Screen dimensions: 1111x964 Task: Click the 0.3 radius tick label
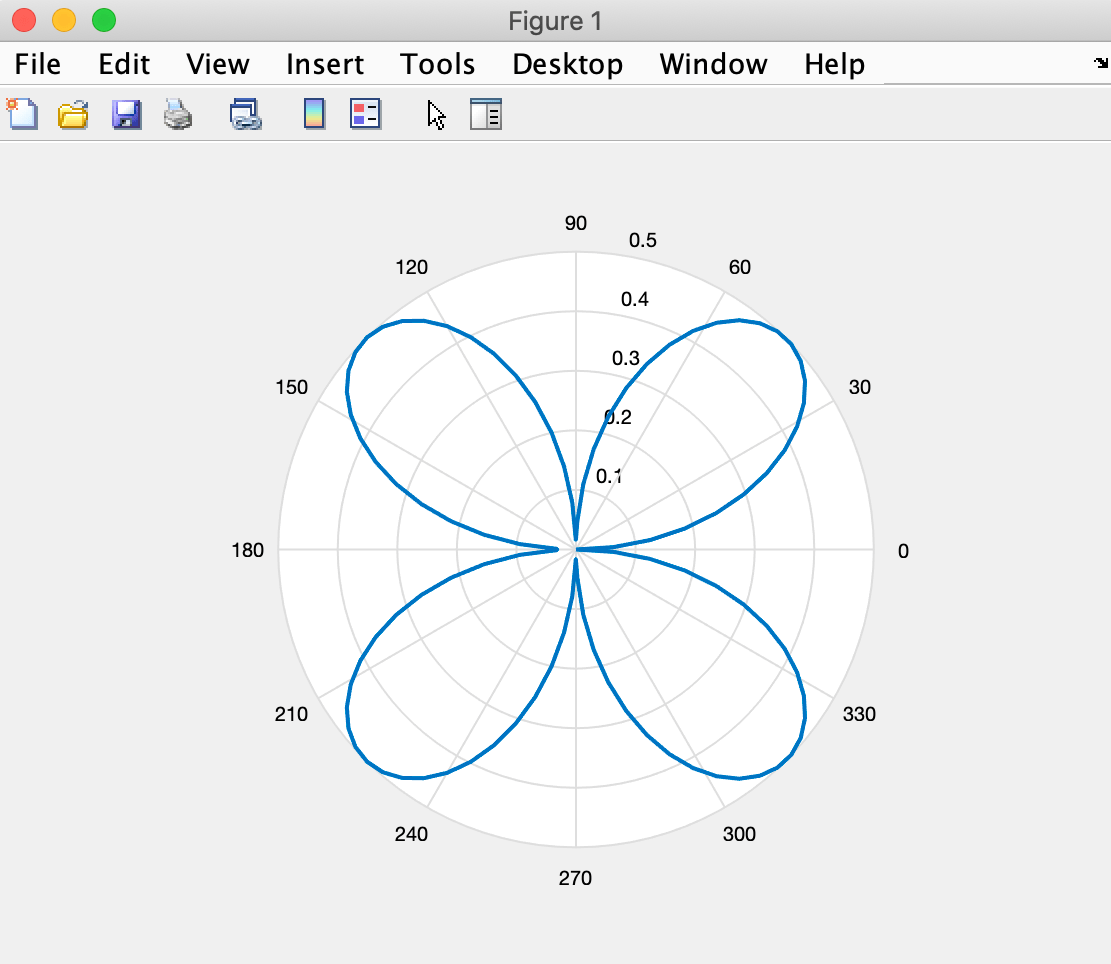tap(626, 358)
